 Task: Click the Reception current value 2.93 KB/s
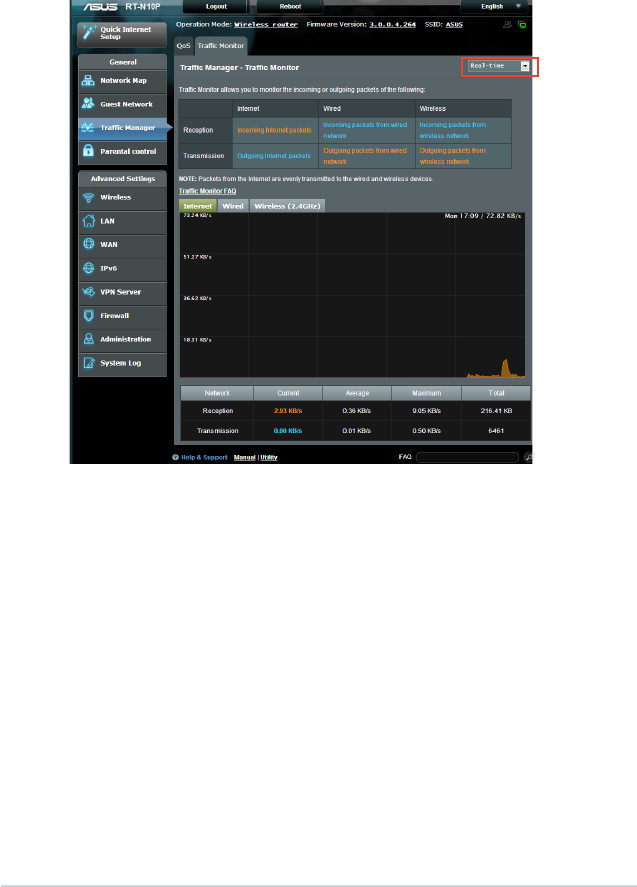pos(288,411)
